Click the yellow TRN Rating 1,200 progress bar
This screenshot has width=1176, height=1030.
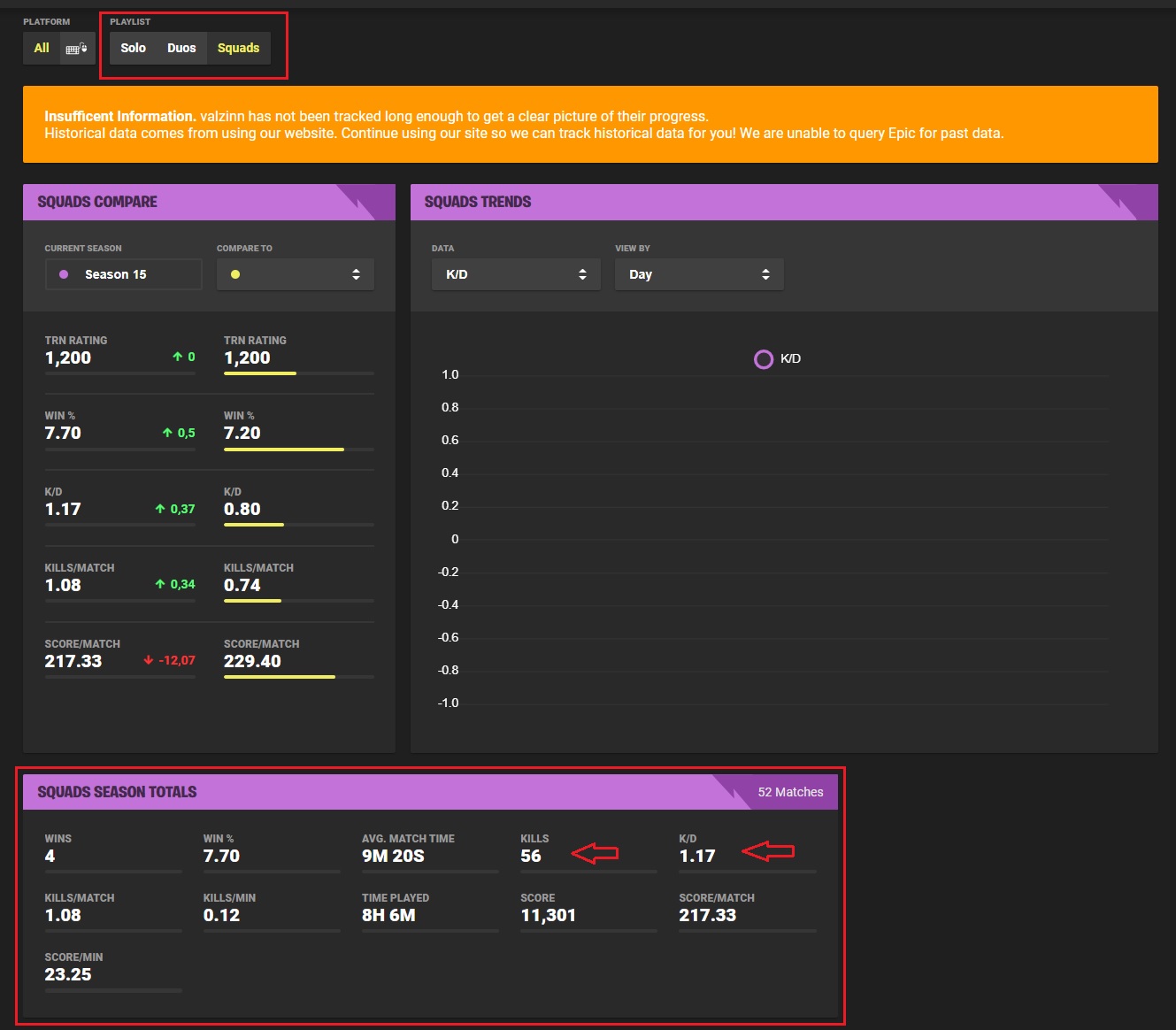point(260,373)
